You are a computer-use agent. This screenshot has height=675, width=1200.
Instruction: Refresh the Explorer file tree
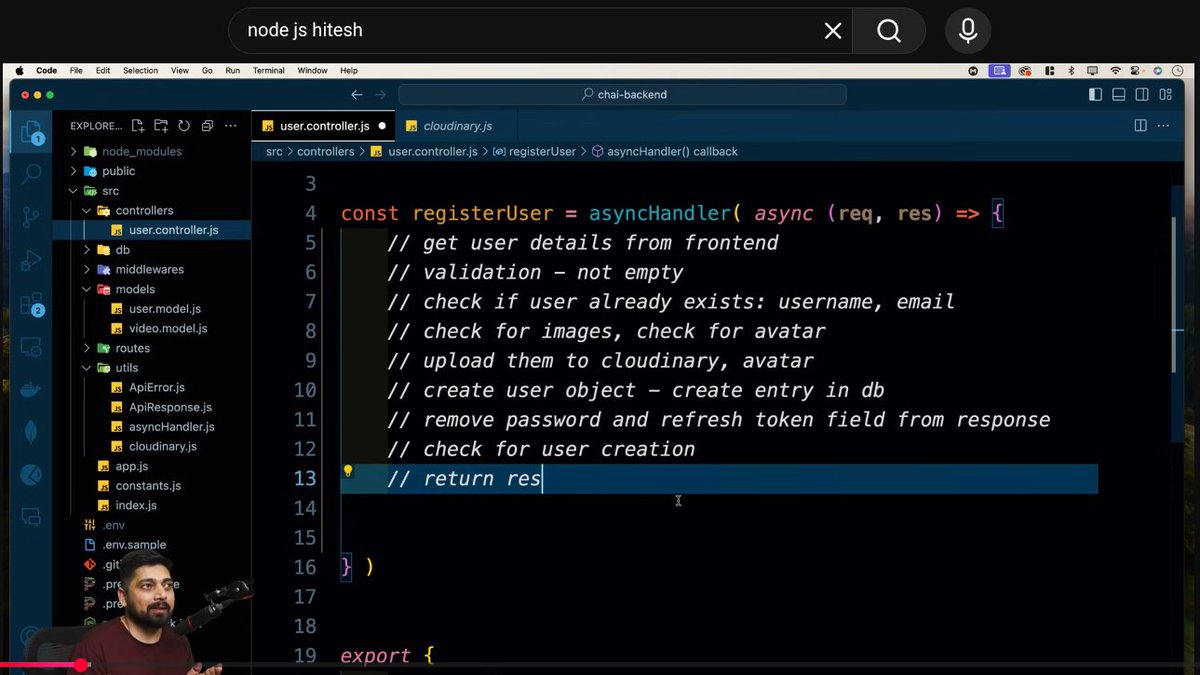pyautogui.click(x=184, y=126)
